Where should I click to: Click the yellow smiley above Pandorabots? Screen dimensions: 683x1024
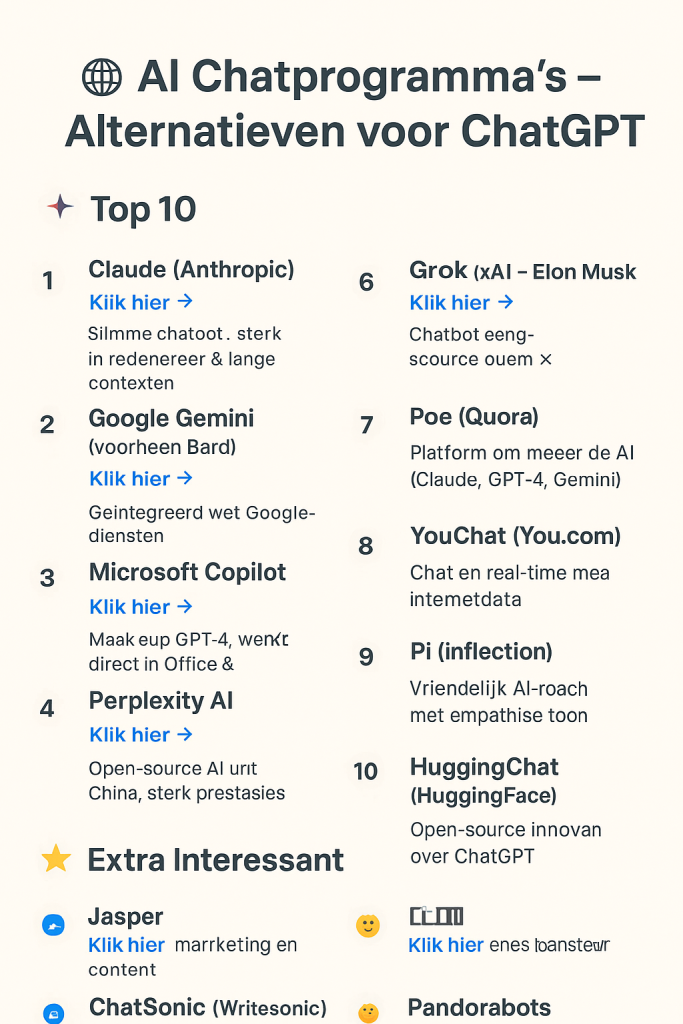click(368, 926)
